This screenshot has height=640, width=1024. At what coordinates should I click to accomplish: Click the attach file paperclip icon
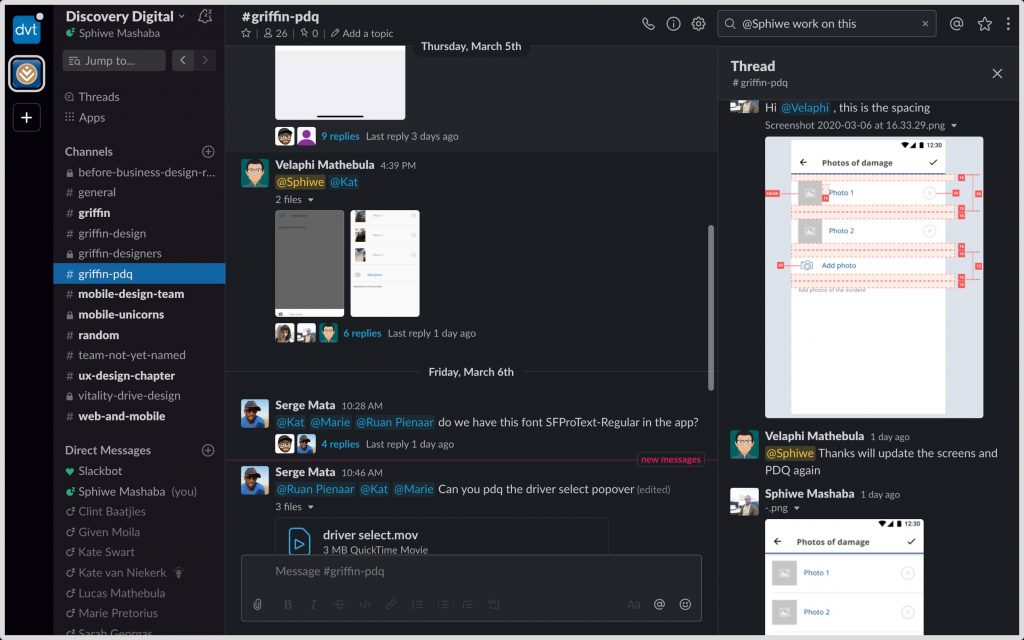click(x=257, y=604)
